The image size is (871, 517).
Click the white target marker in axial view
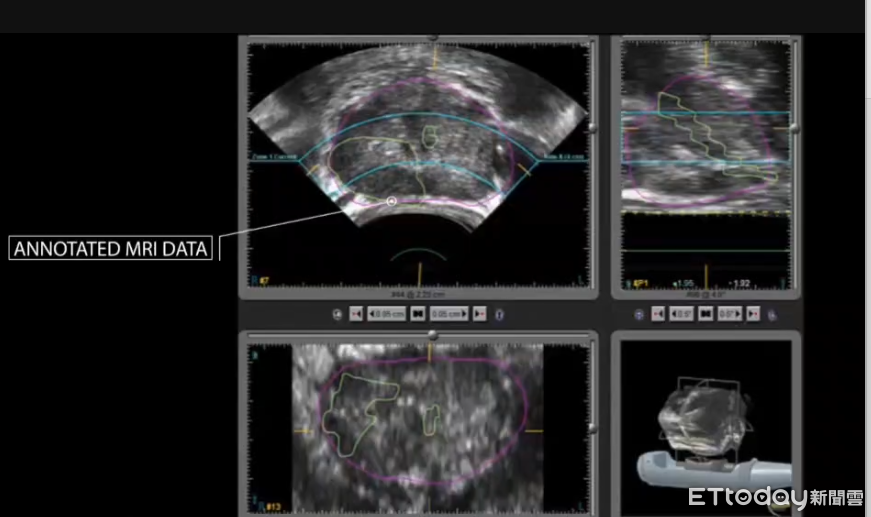coord(391,202)
